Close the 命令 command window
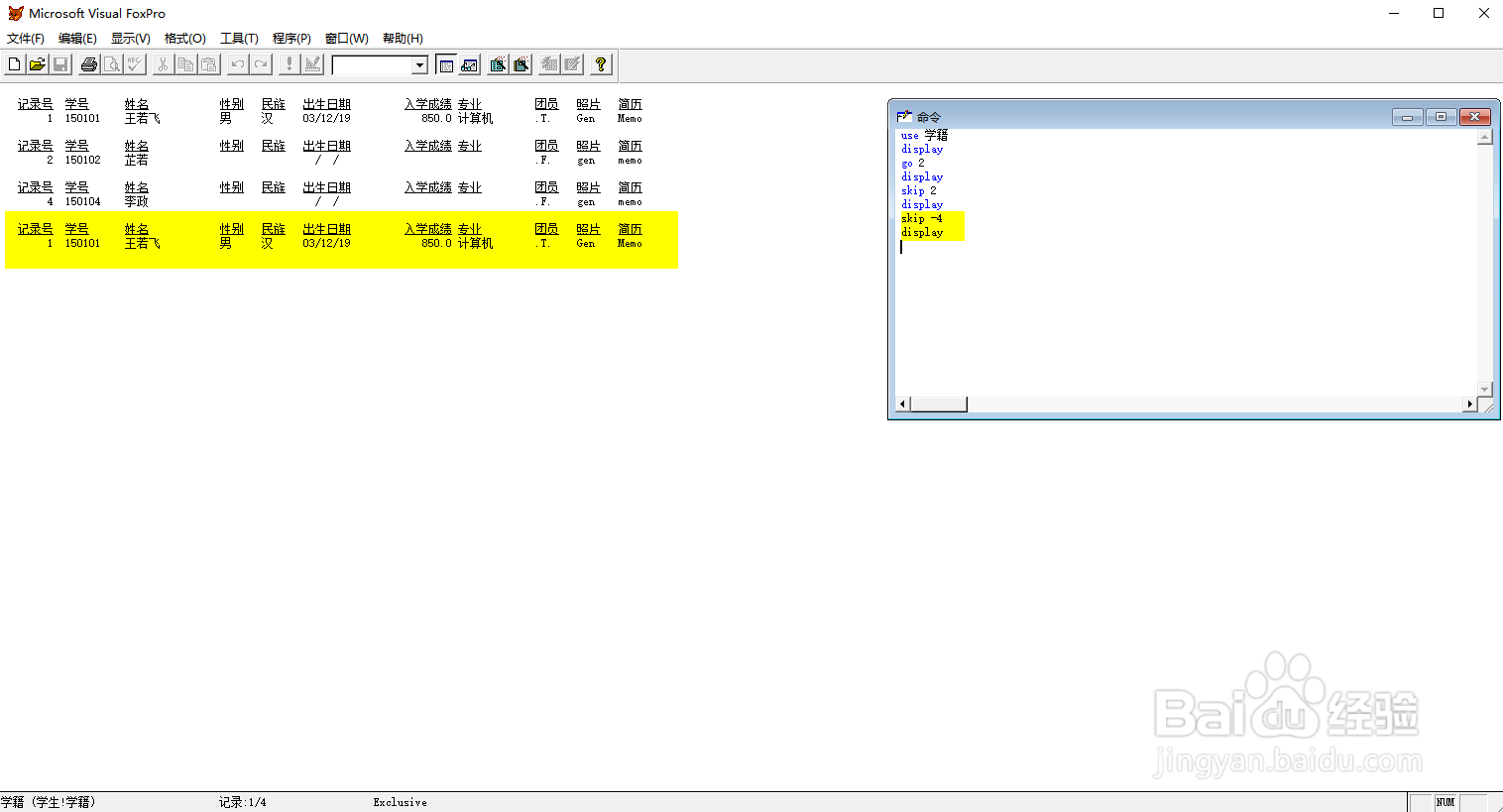 pyautogui.click(x=1475, y=117)
